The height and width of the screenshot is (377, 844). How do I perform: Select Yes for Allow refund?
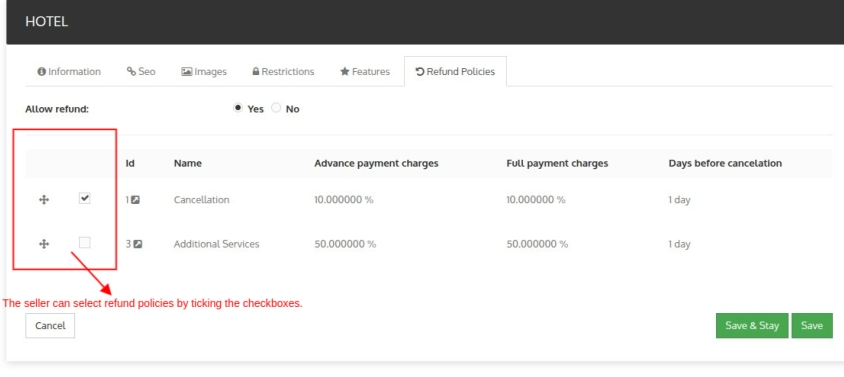238,108
